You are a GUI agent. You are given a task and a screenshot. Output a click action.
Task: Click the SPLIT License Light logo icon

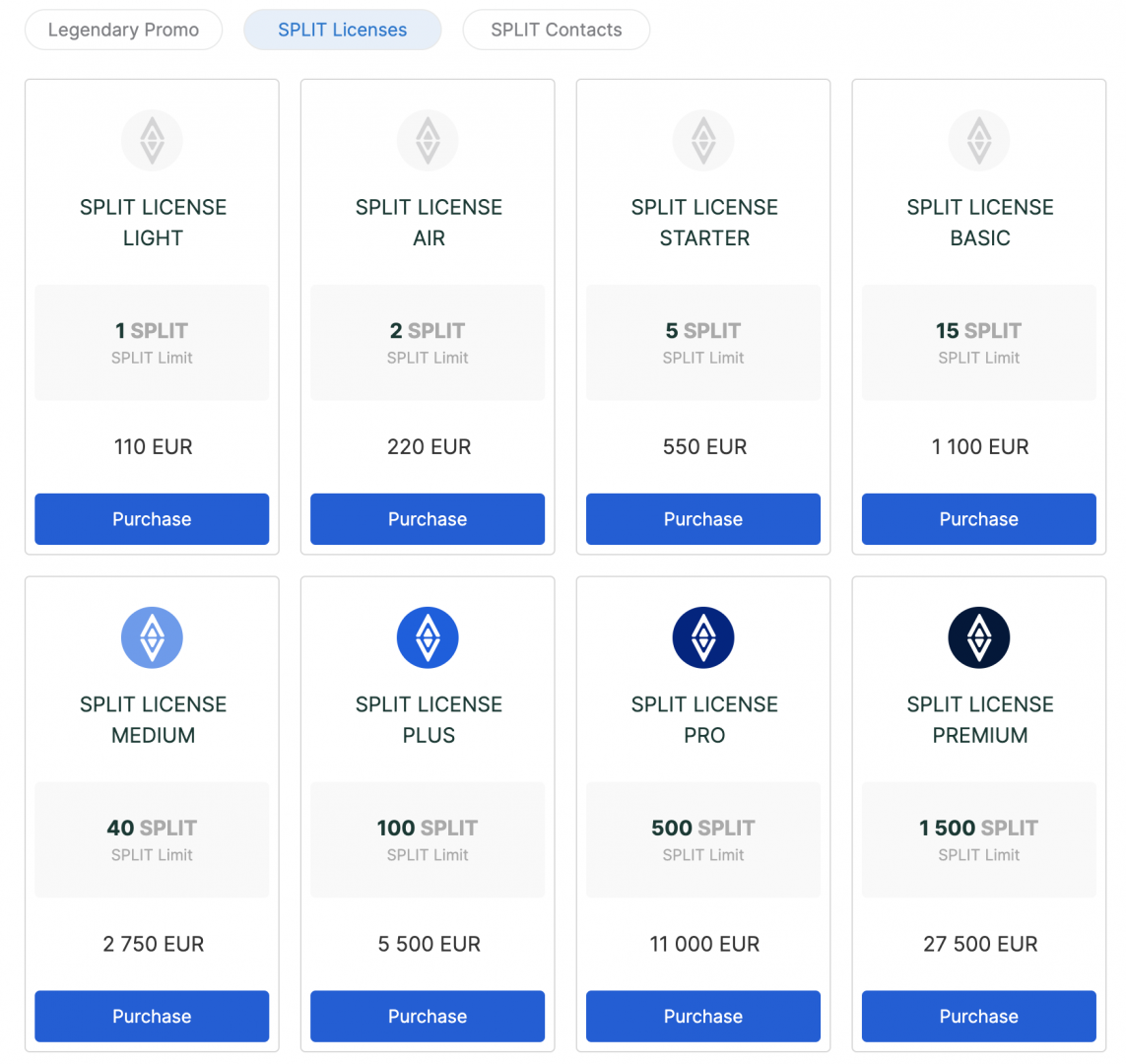click(152, 140)
